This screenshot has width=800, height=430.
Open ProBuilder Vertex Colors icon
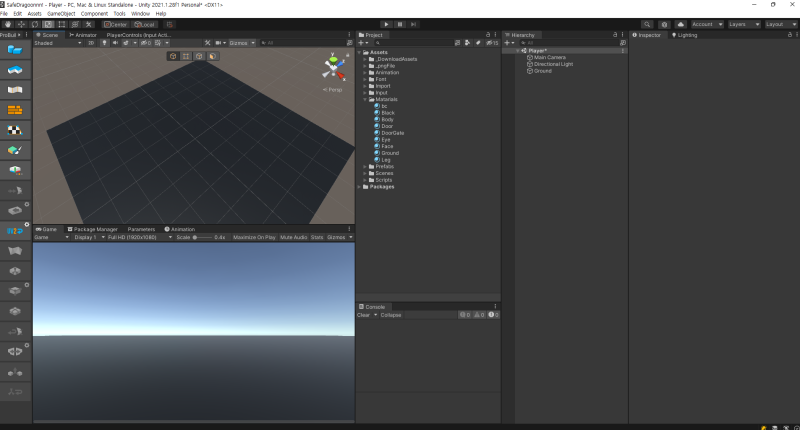15,150
